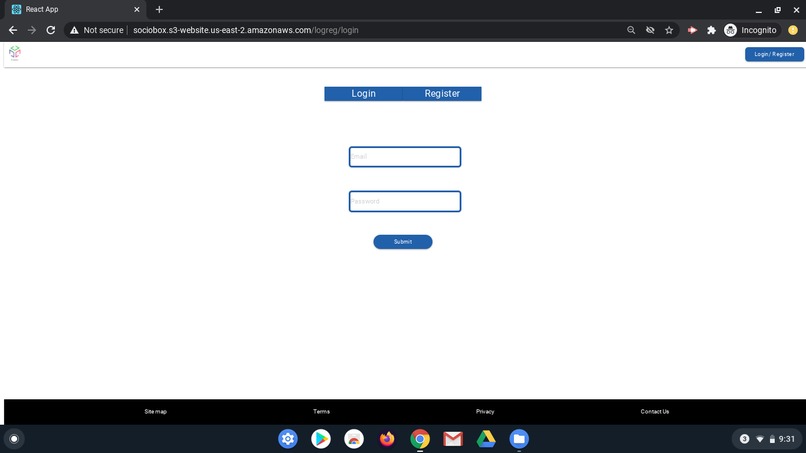Click the Submit button
This screenshot has width=806, height=453.
pos(403,242)
